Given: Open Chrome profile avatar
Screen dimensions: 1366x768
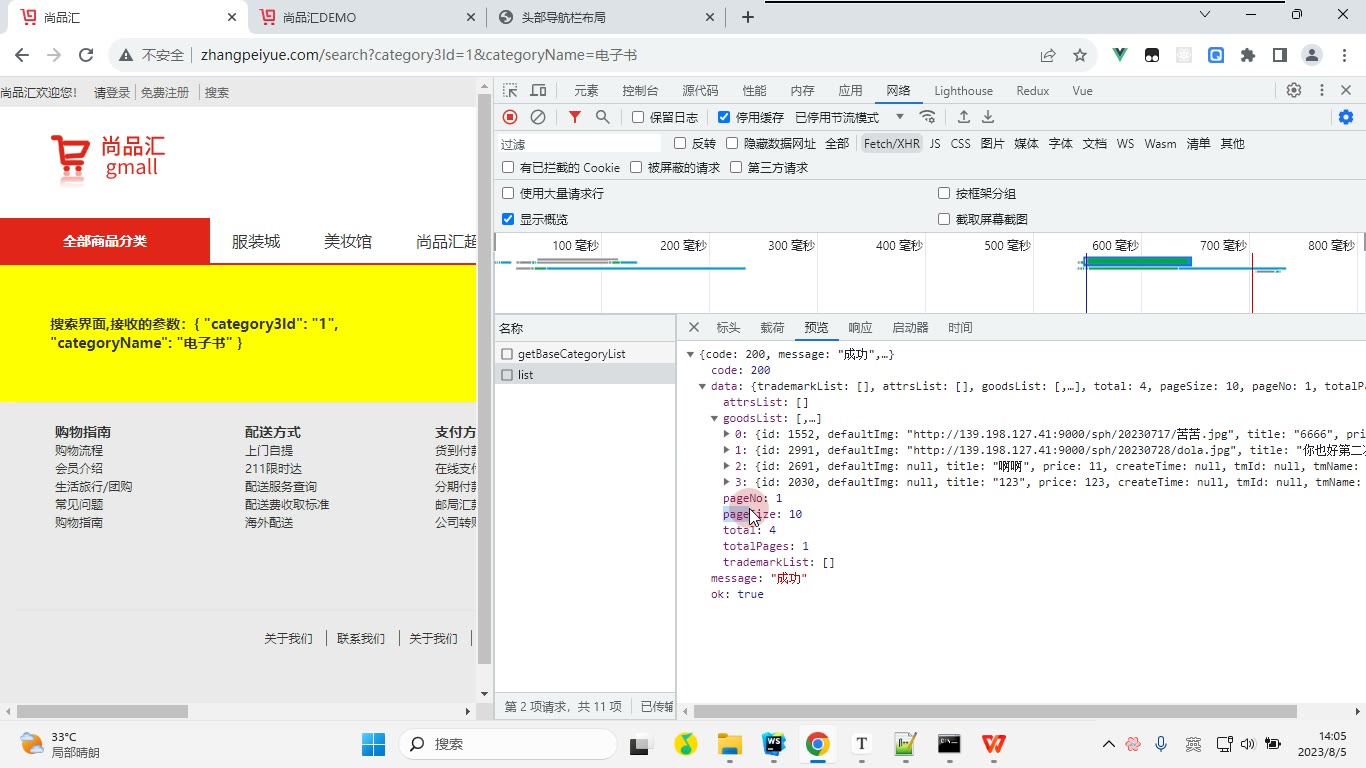Looking at the screenshot, I should click(x=1312, y=56).
